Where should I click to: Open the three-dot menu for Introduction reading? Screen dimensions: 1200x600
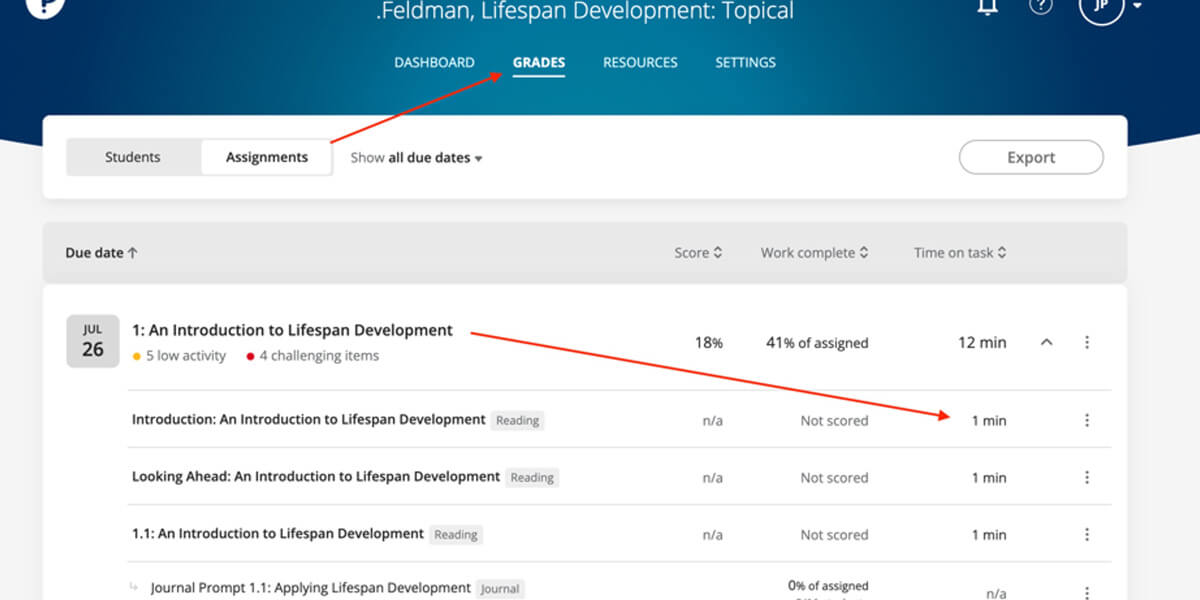tap(1087, 421)
